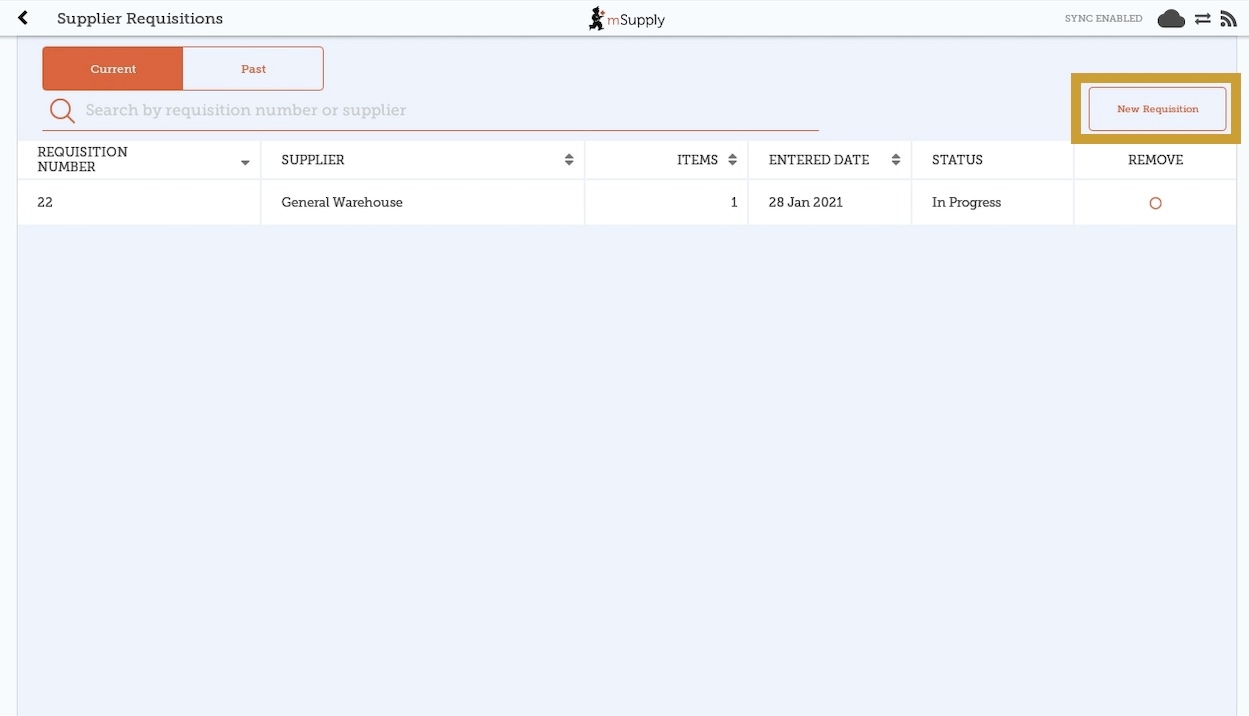This screenshot has width=1249, height=716.
Task: Click the mSupply logo
Action: coord(626,19)
